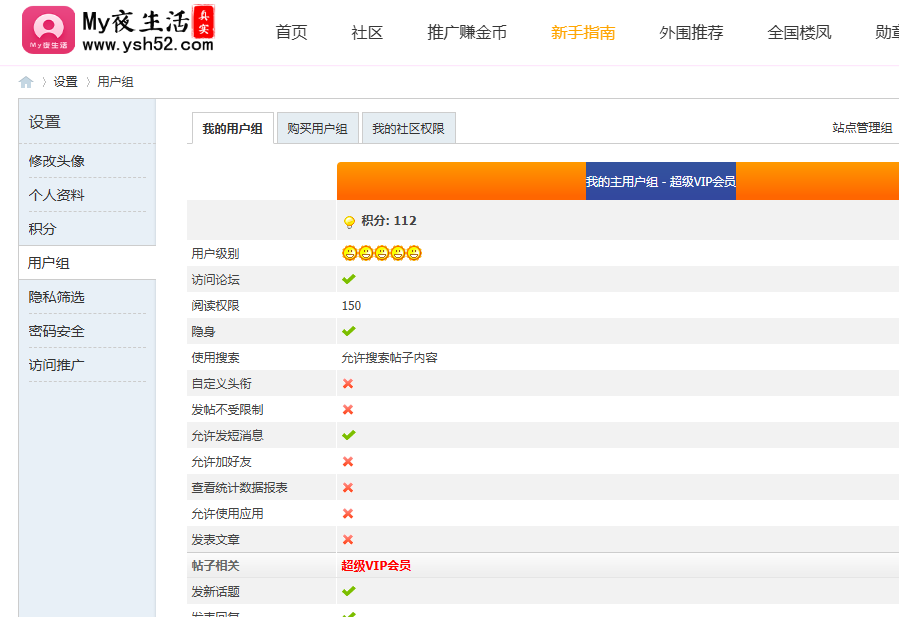Click red cross in 自定义头衔 row
Image resolution: width=899 pixels, height=617 pixels.
pyautogui.click(x=348, y=384)
